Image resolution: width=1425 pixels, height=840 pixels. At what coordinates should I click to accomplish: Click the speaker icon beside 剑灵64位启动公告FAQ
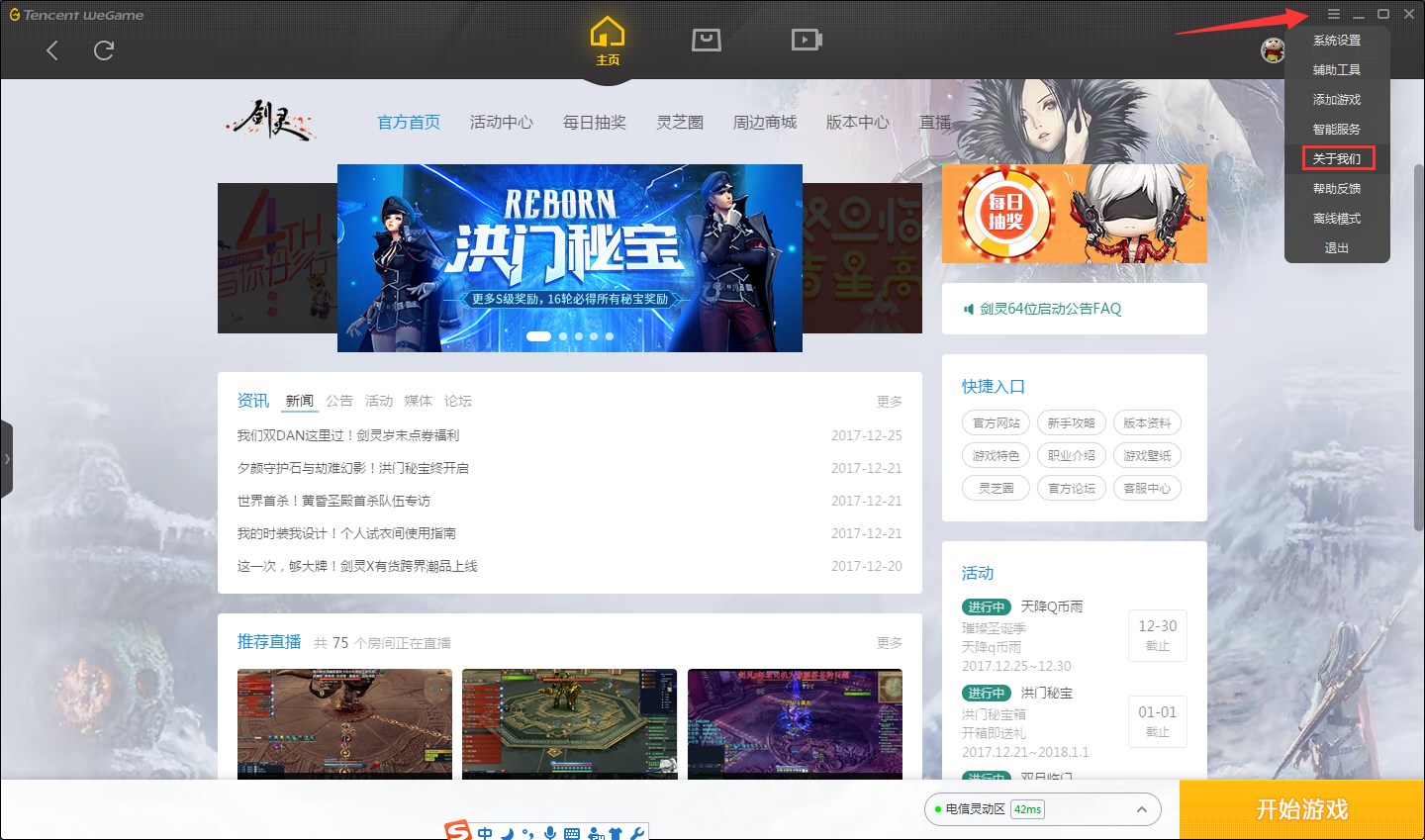tap(969, 309)
